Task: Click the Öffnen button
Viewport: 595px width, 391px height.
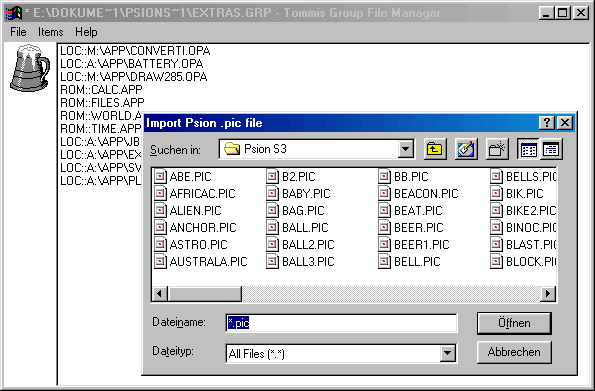Action: click(x=514, y=323)
